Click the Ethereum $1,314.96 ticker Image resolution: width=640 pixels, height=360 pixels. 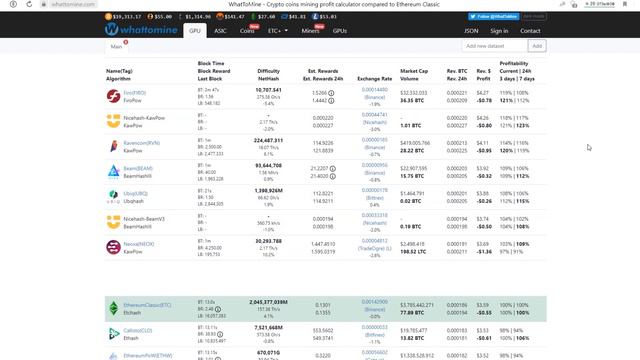(x=195, y=17)
